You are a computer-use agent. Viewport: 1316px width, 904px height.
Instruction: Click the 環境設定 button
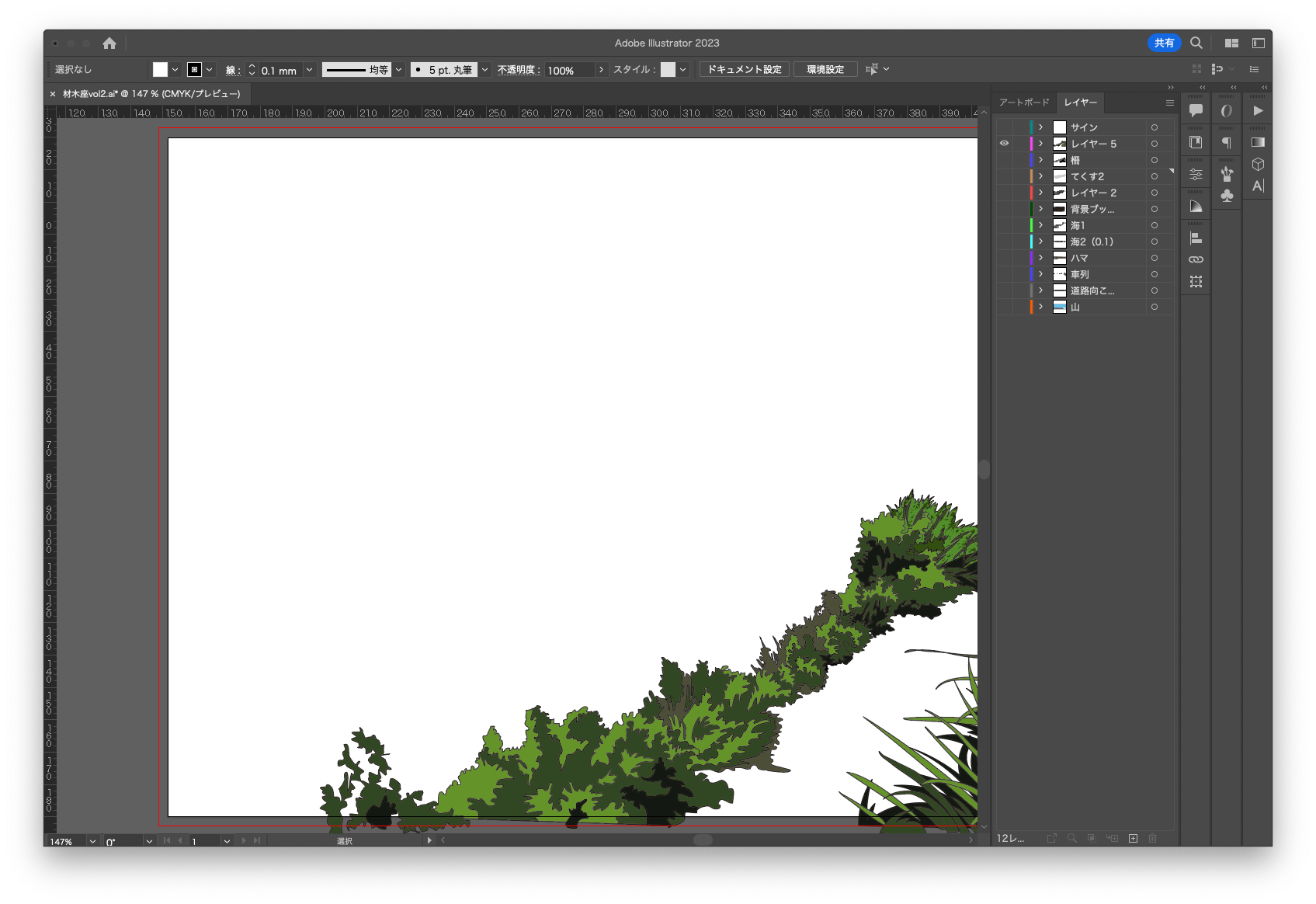tap(825, 70)
